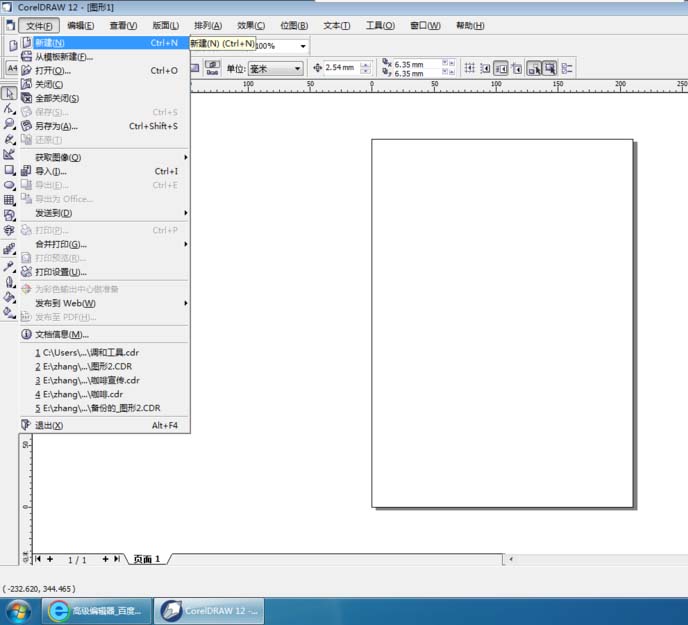688x625 pixels.
Task: Open recent file 咖啡宣传.cdr
Action: pos(90,380)
